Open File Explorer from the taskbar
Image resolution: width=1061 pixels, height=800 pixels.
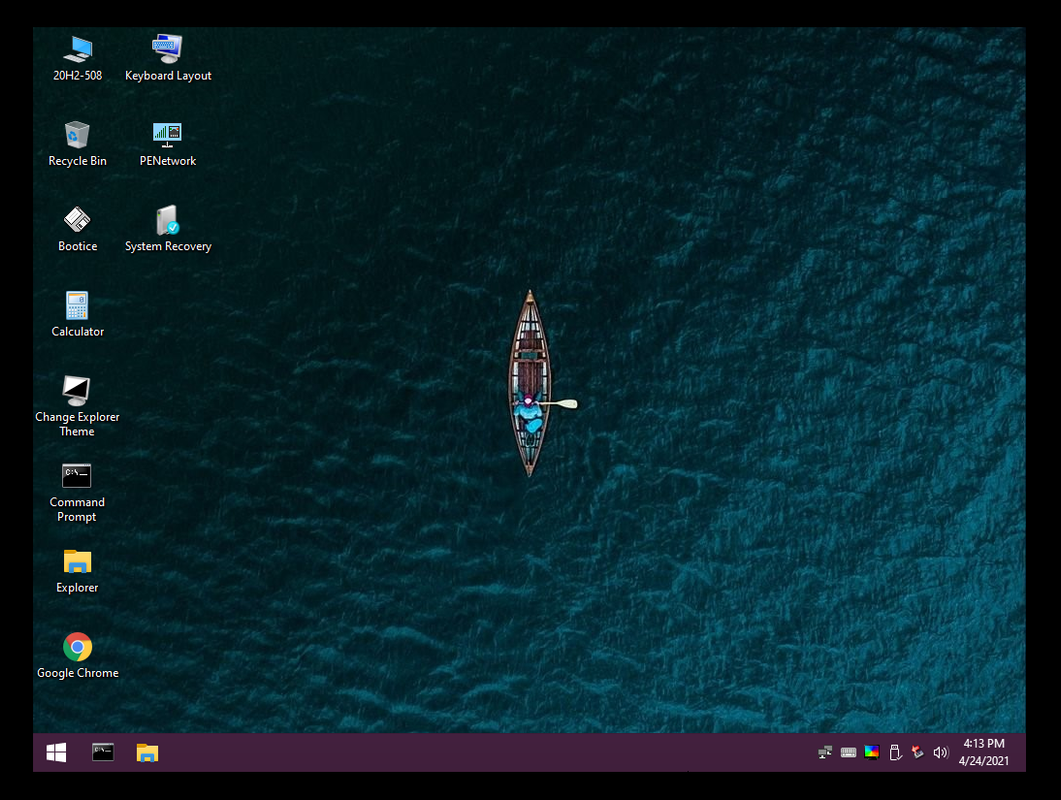click(147, 753)
